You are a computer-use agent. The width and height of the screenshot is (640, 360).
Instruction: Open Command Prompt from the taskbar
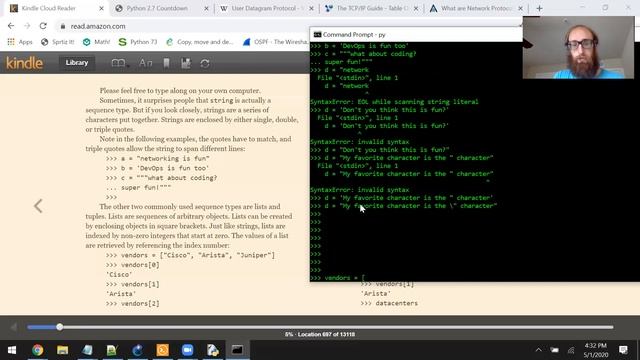238,350
